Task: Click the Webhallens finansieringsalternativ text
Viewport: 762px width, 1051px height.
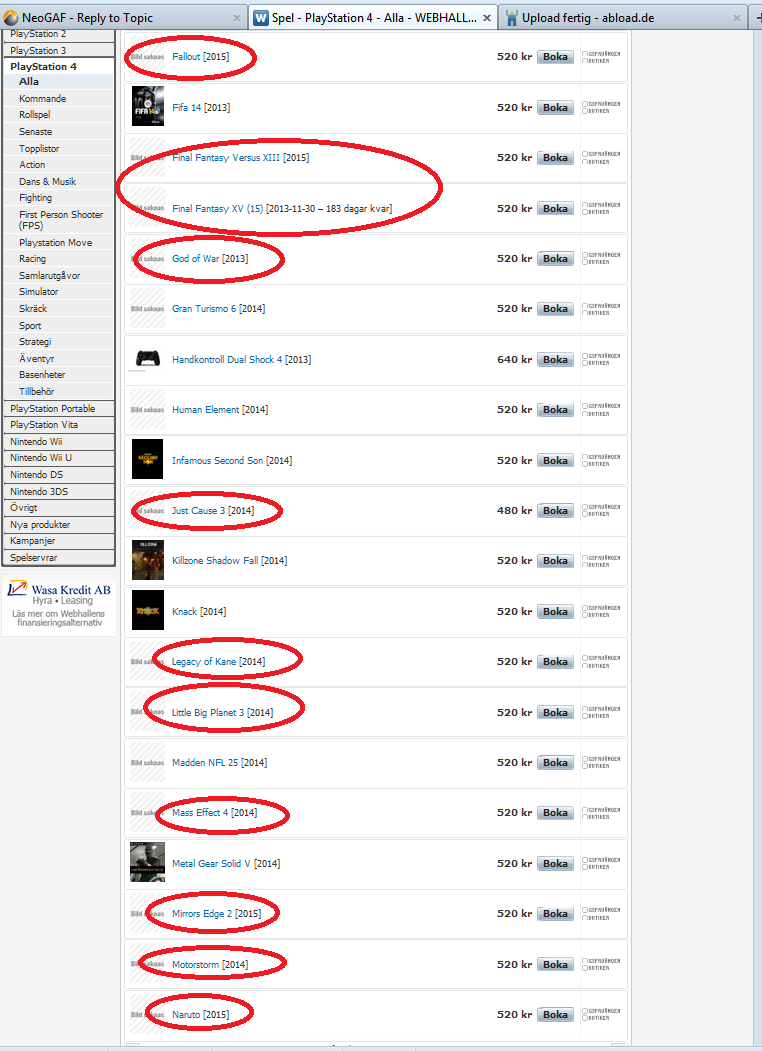Action: (x=59, y=618)
